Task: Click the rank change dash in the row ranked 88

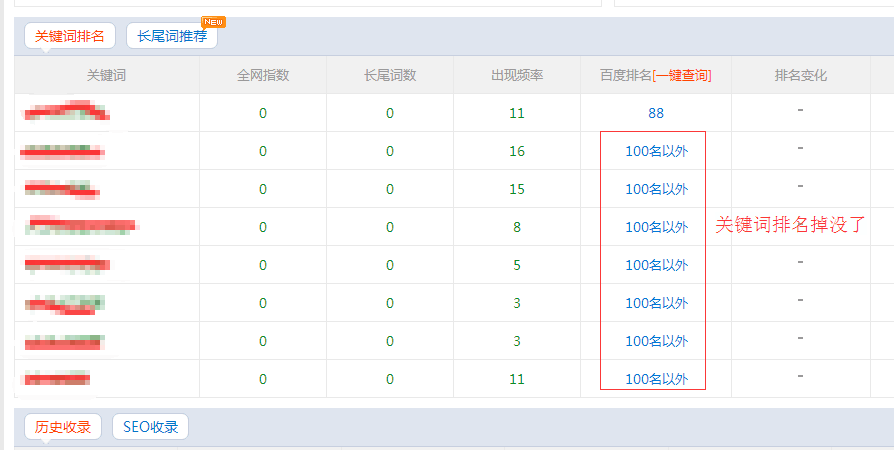Action: pos(800,110)
